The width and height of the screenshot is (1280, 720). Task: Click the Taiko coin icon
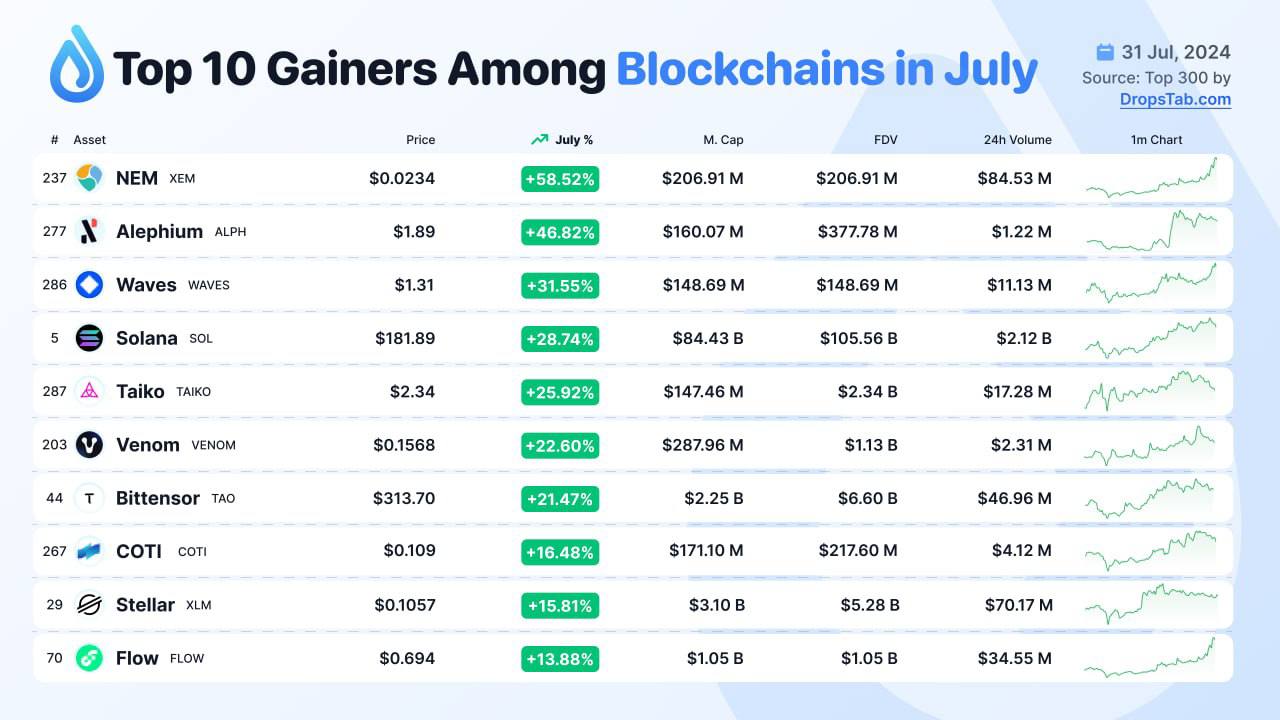point(89,391)
